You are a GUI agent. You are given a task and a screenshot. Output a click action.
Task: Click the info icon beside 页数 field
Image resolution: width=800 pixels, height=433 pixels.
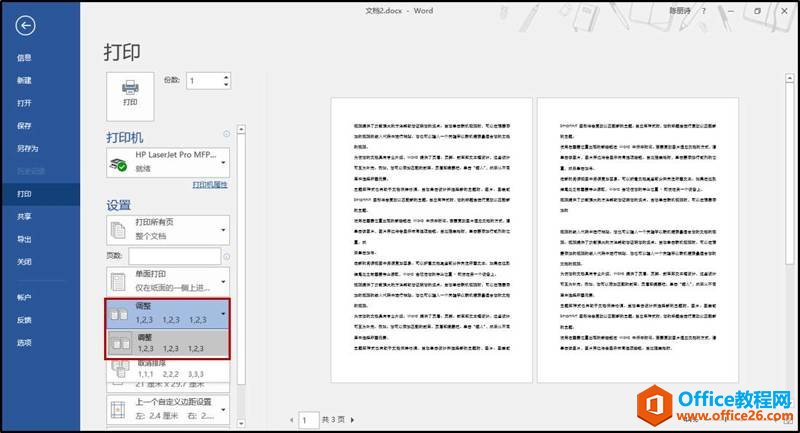click(x=226, y=257)
